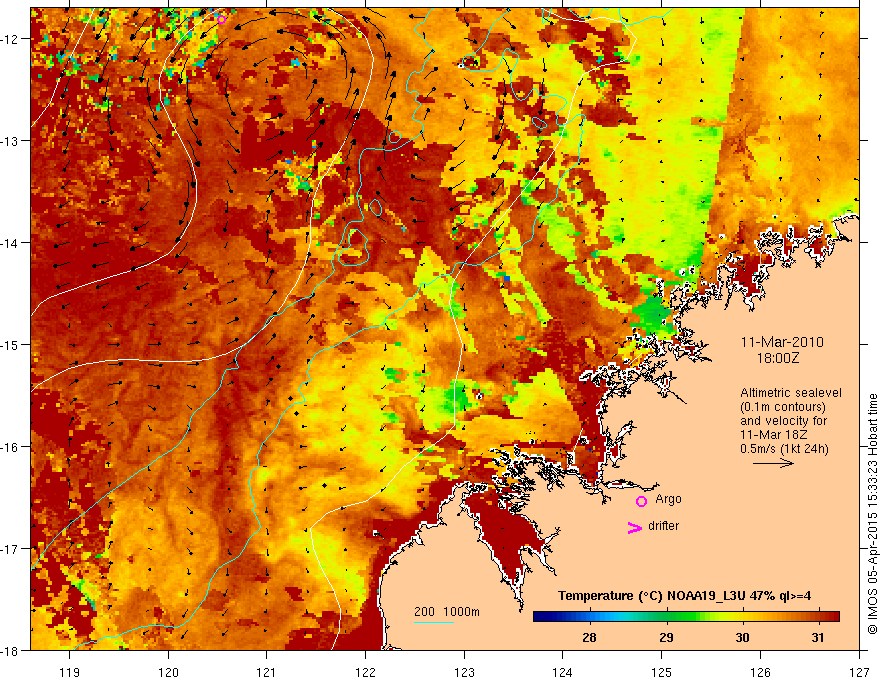Viewport: 880px width, 680px height.
Task: Click the '18:00Z' time label
Action: coord(777,358)
